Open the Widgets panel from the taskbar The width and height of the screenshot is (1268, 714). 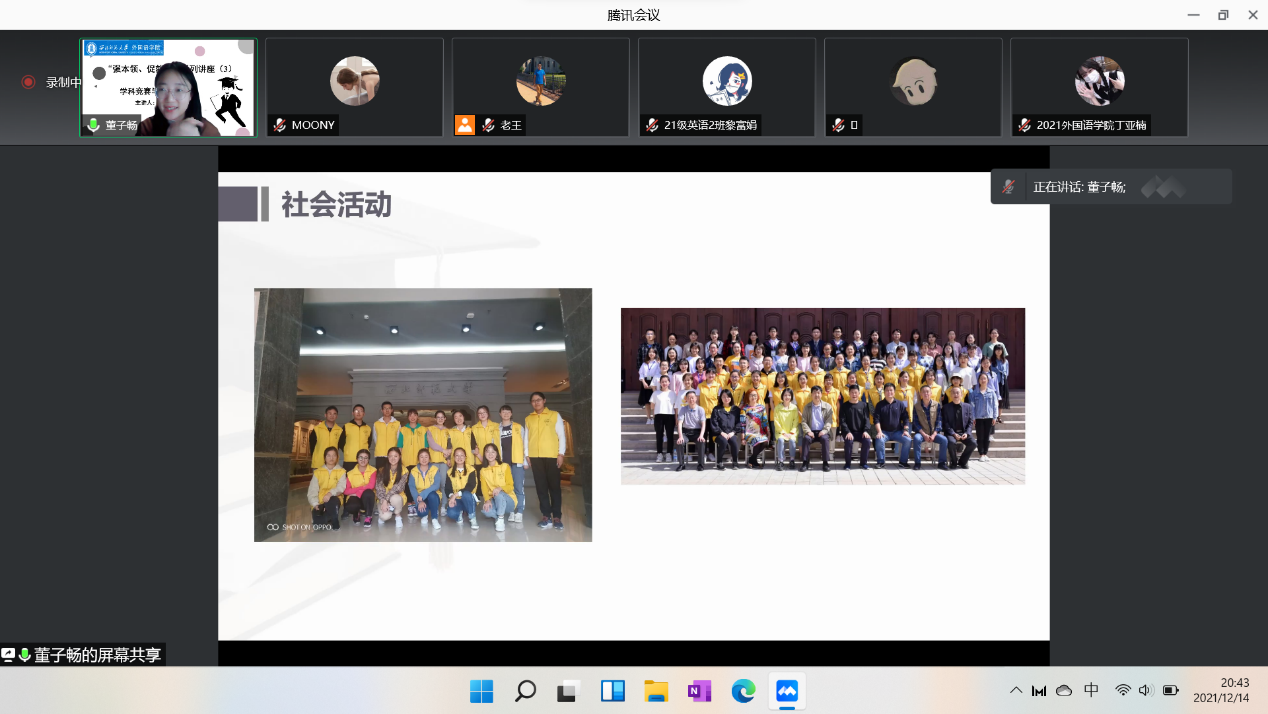click(x=612, y=691)
